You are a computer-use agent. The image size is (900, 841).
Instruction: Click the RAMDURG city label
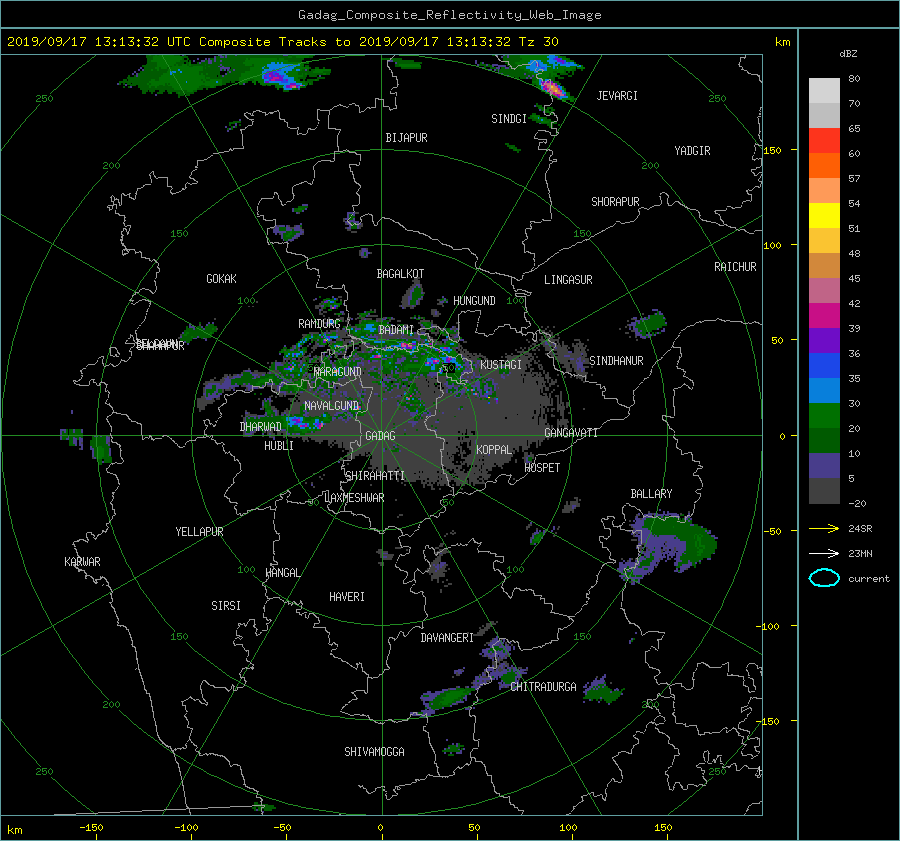click(319, 324)
